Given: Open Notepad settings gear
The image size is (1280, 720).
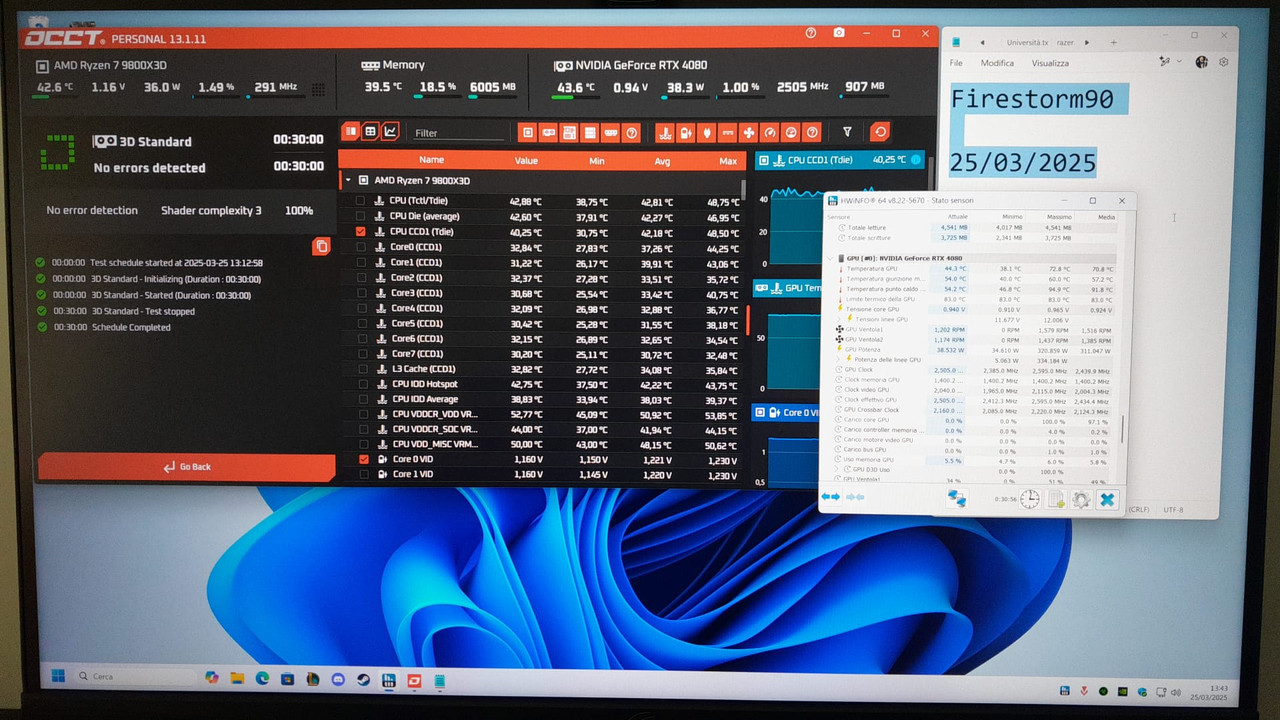Looking at the screenshot, I should coord(1223,62).
